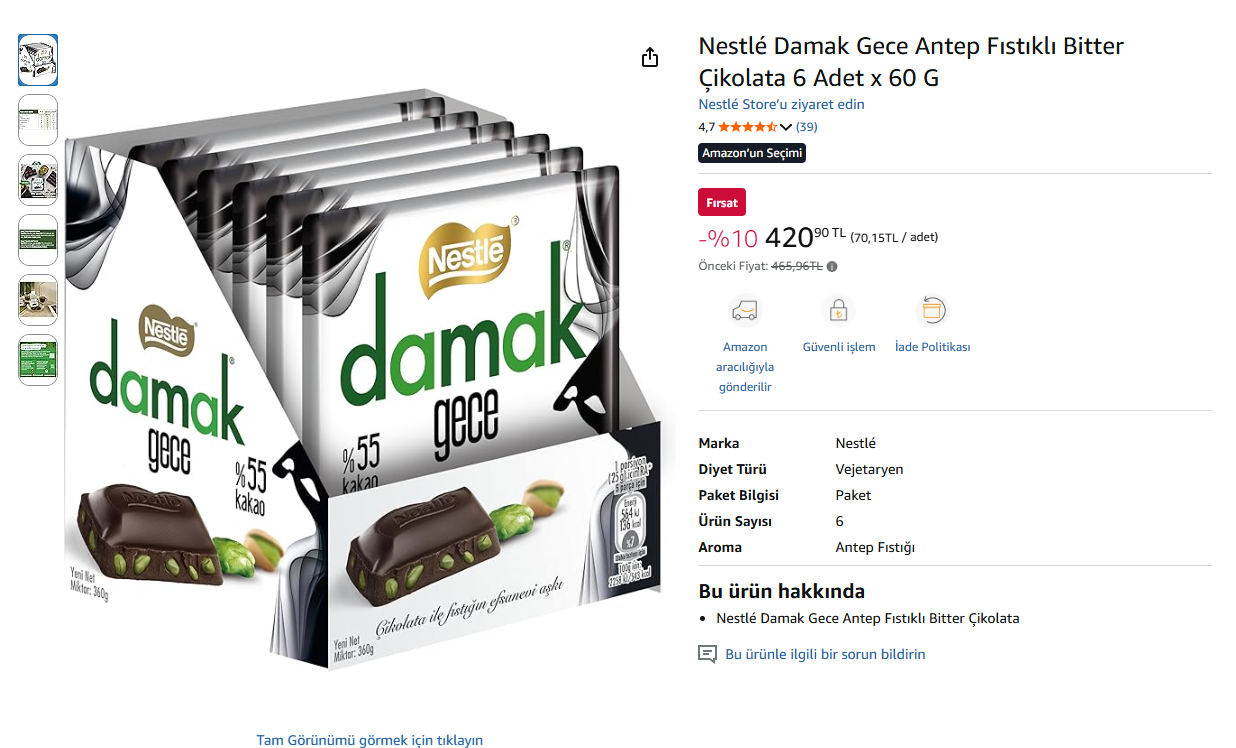Expand the rating breakdown chevron next to stars
Image resolution: width=1236 pixels, height=748 pixels.
786,127
